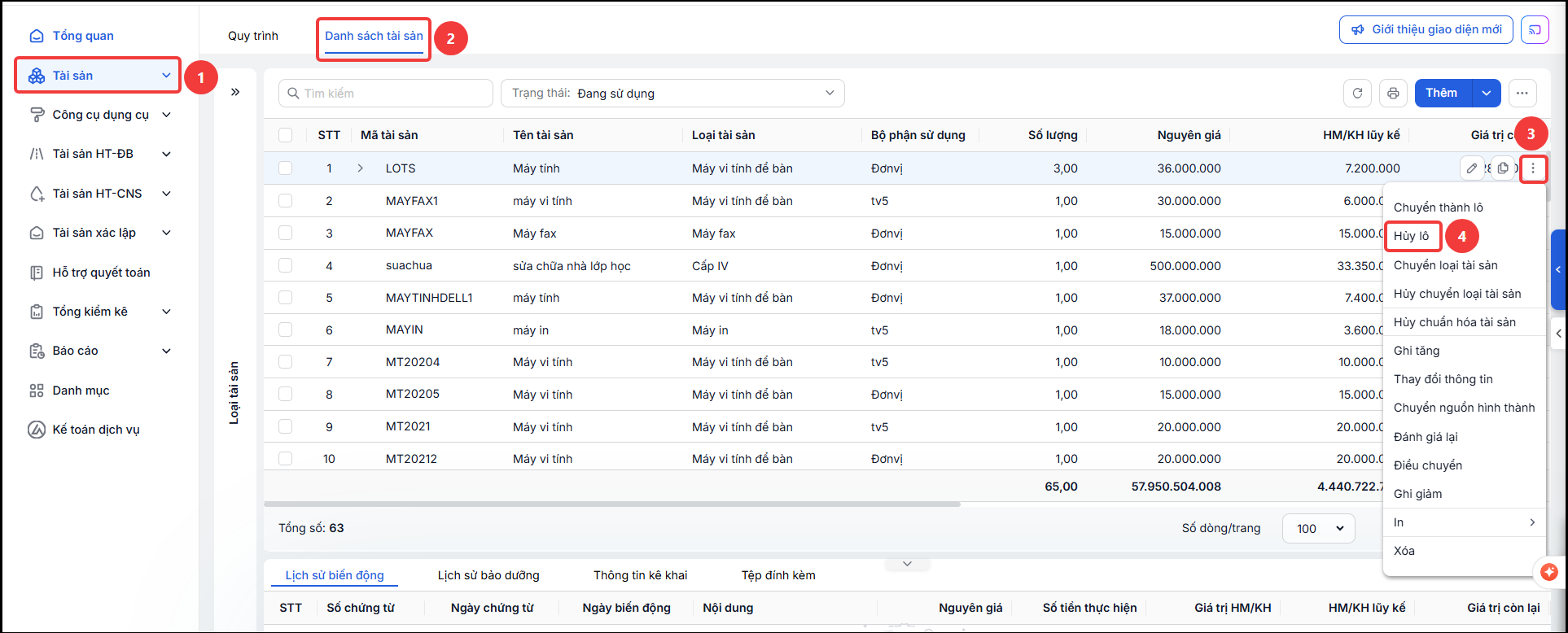
Task: Open the toolbar three-dots more options
Action: [x=1522, y=93]
